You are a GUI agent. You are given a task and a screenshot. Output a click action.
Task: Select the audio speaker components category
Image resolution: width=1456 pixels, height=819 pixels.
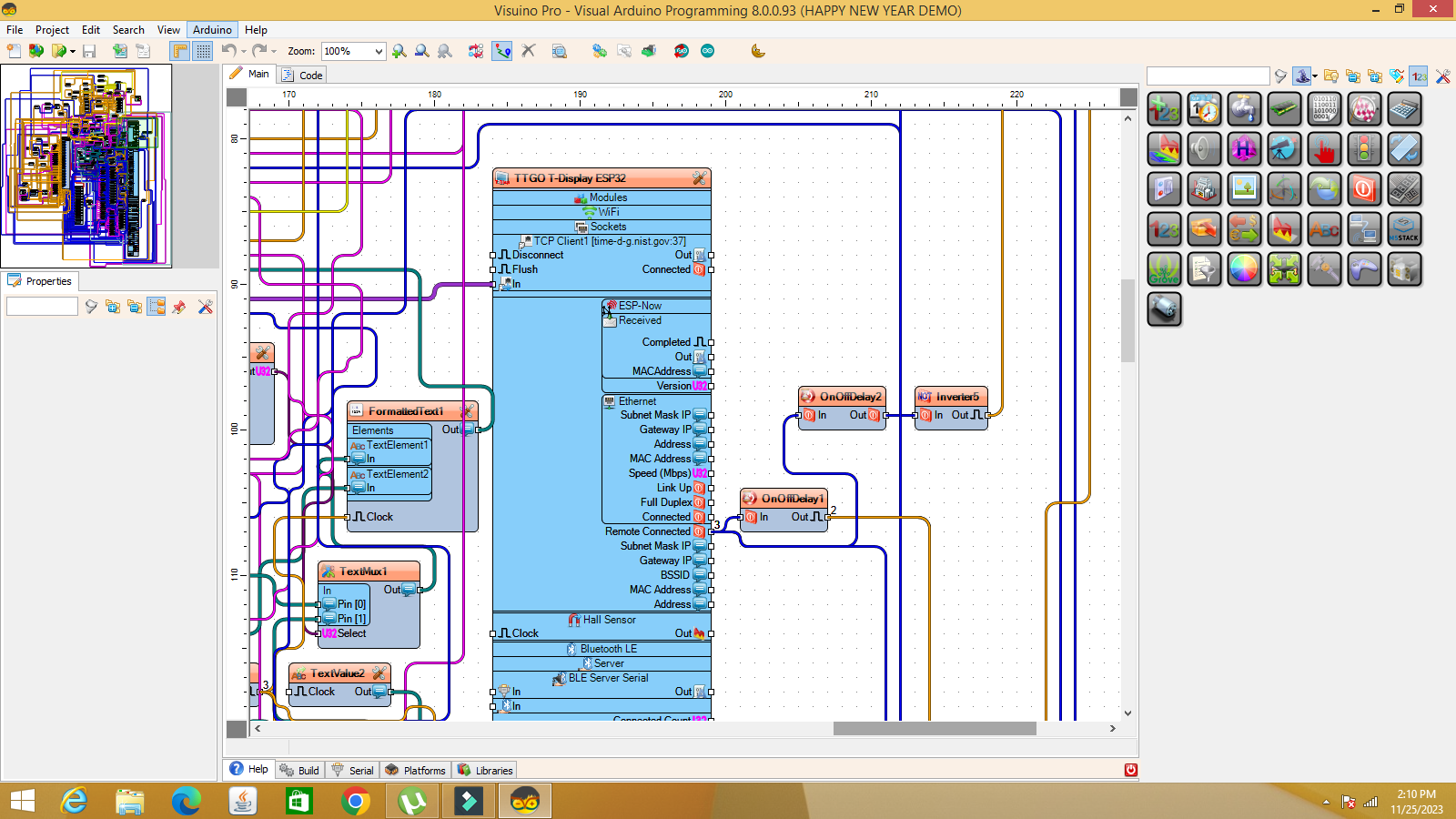point(1204,149)
